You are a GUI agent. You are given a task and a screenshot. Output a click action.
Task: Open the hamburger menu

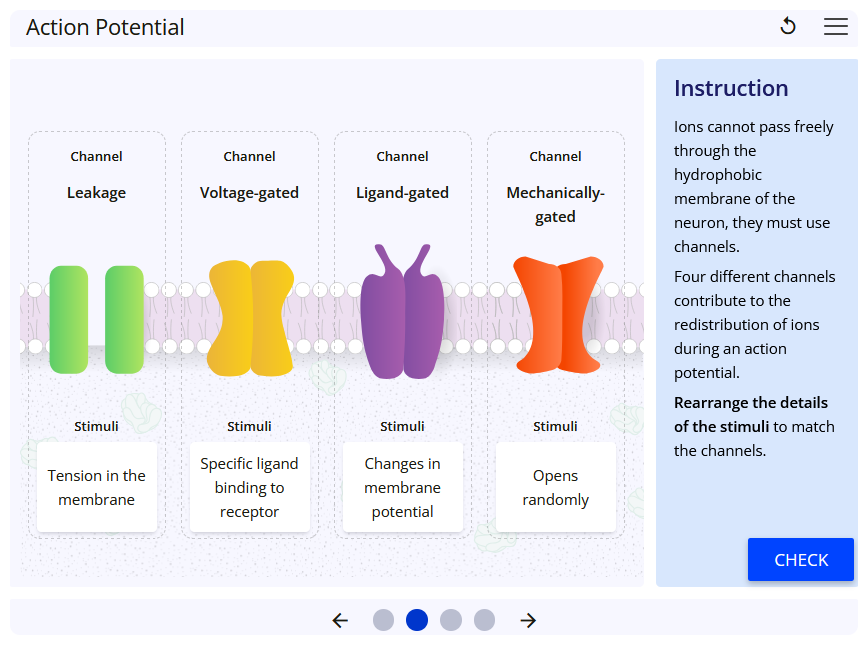[836, 26]
